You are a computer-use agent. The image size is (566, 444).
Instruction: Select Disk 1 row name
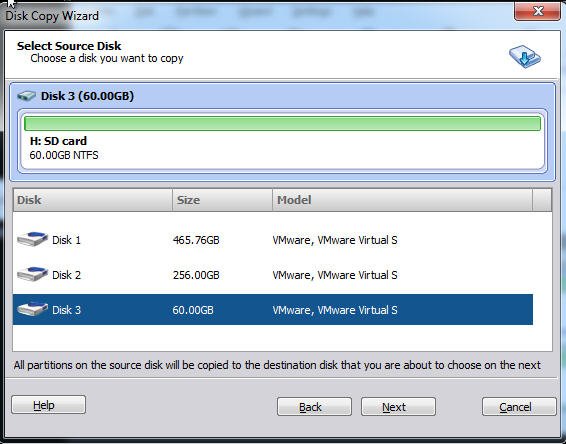point(66,240)
